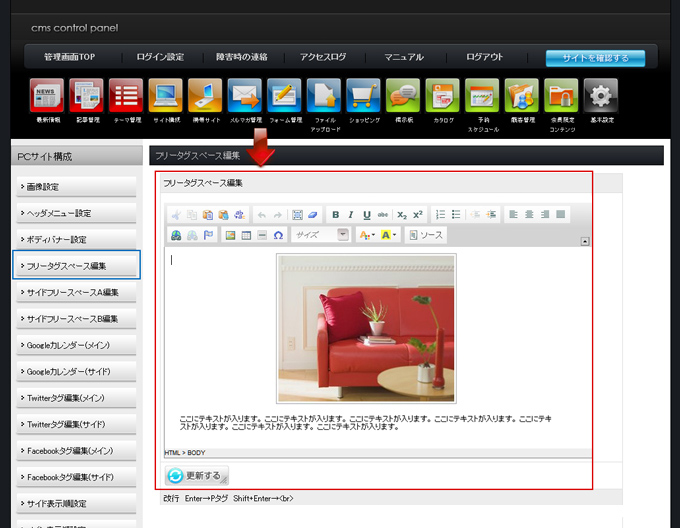The height and width of the screenshot is (528, 680).
Task: Click the insert table icon in editor
Action: (x=246, y=235)
